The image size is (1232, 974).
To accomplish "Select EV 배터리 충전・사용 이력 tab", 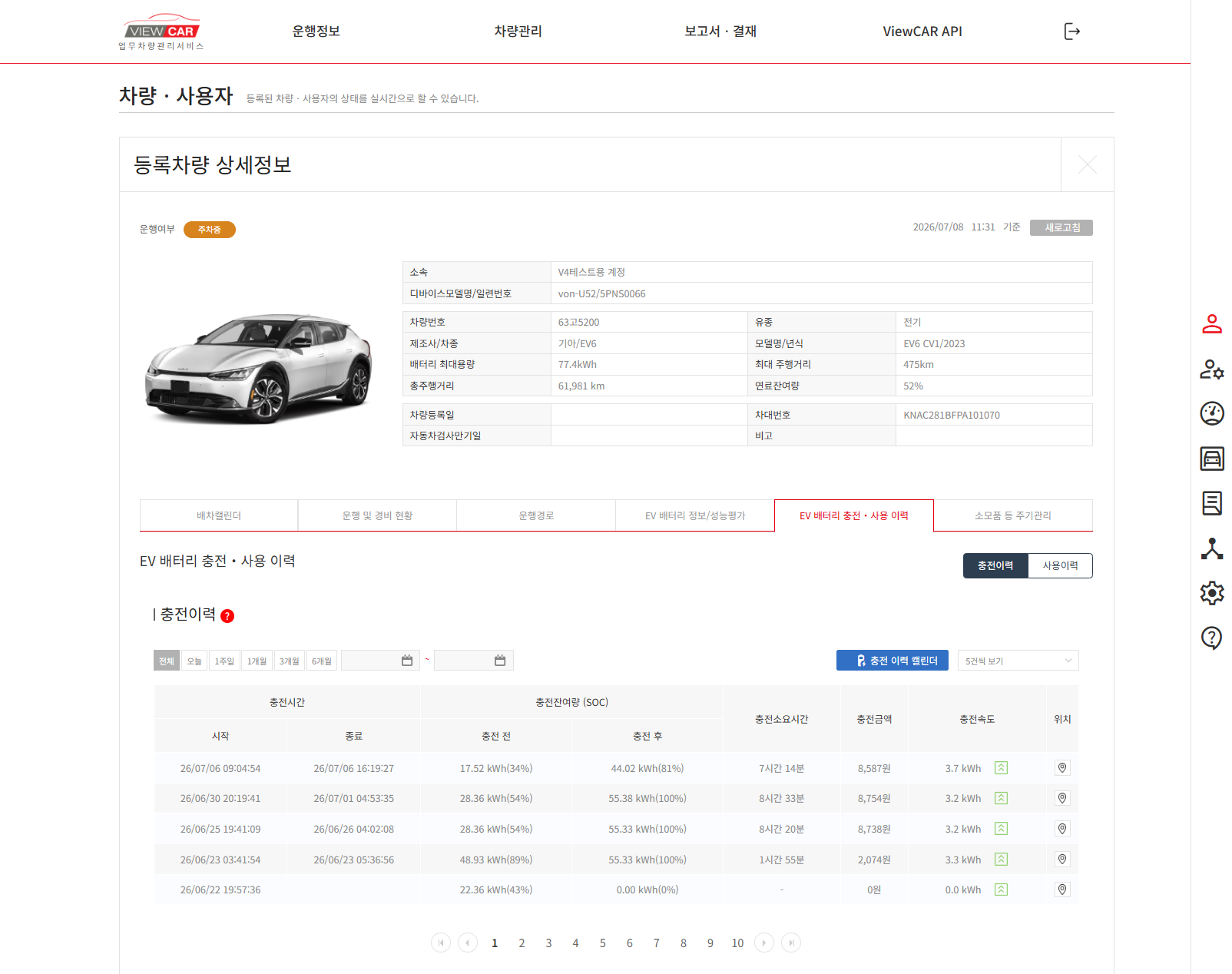I will click(854, 515).
